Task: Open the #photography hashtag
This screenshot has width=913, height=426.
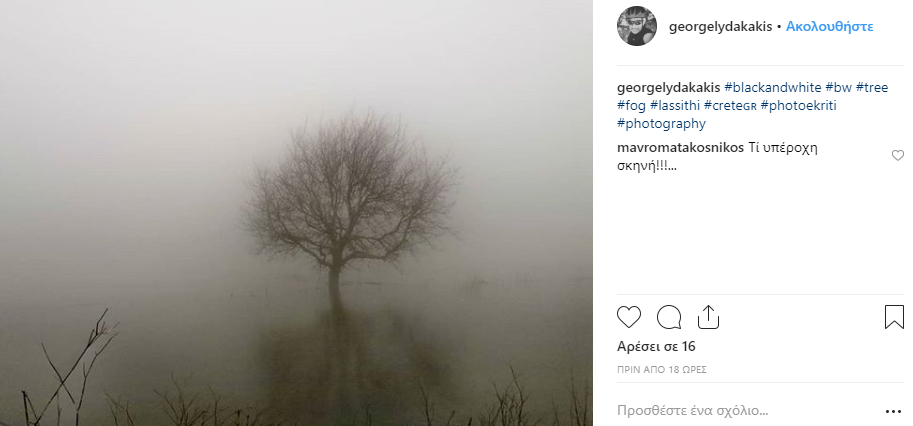Action: [662, 124]
